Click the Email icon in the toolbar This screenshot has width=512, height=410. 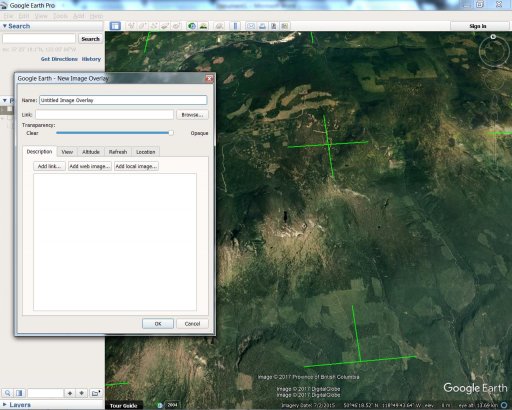[251, 26]
